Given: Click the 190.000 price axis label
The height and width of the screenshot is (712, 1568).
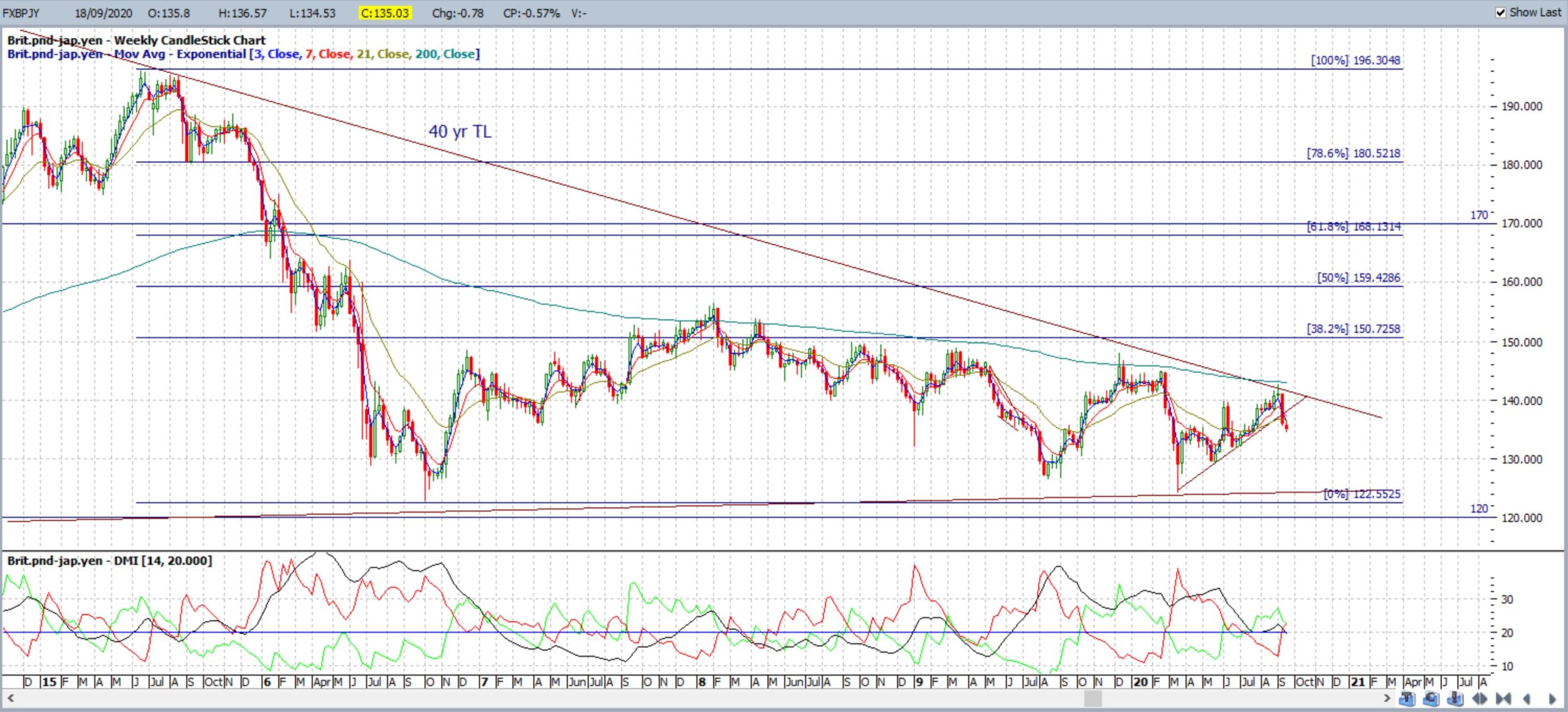Looking at the screenshot, I should [1522, 107].
